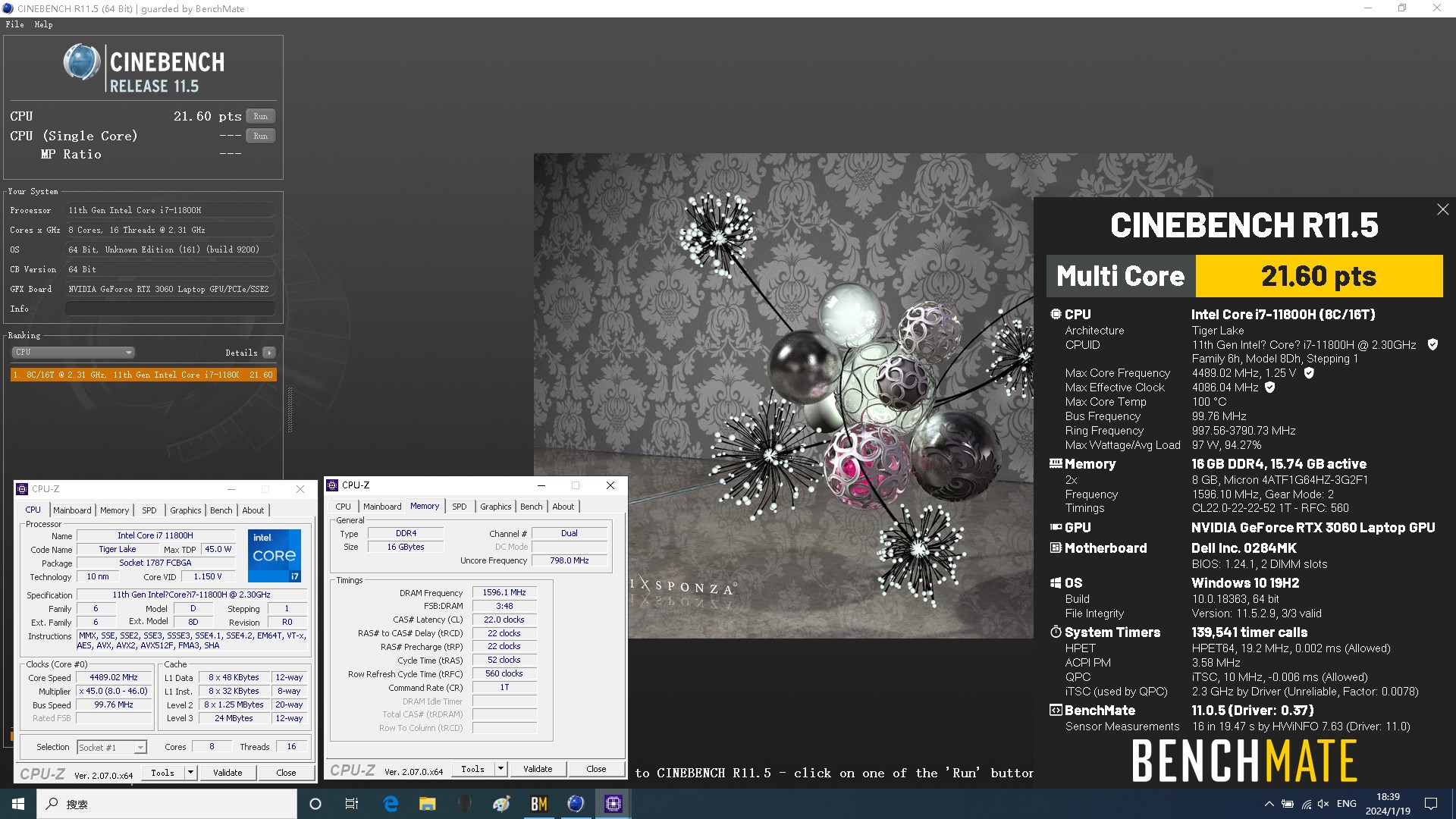Launch Microsoft Edge from the taskbar

[391, 804]
